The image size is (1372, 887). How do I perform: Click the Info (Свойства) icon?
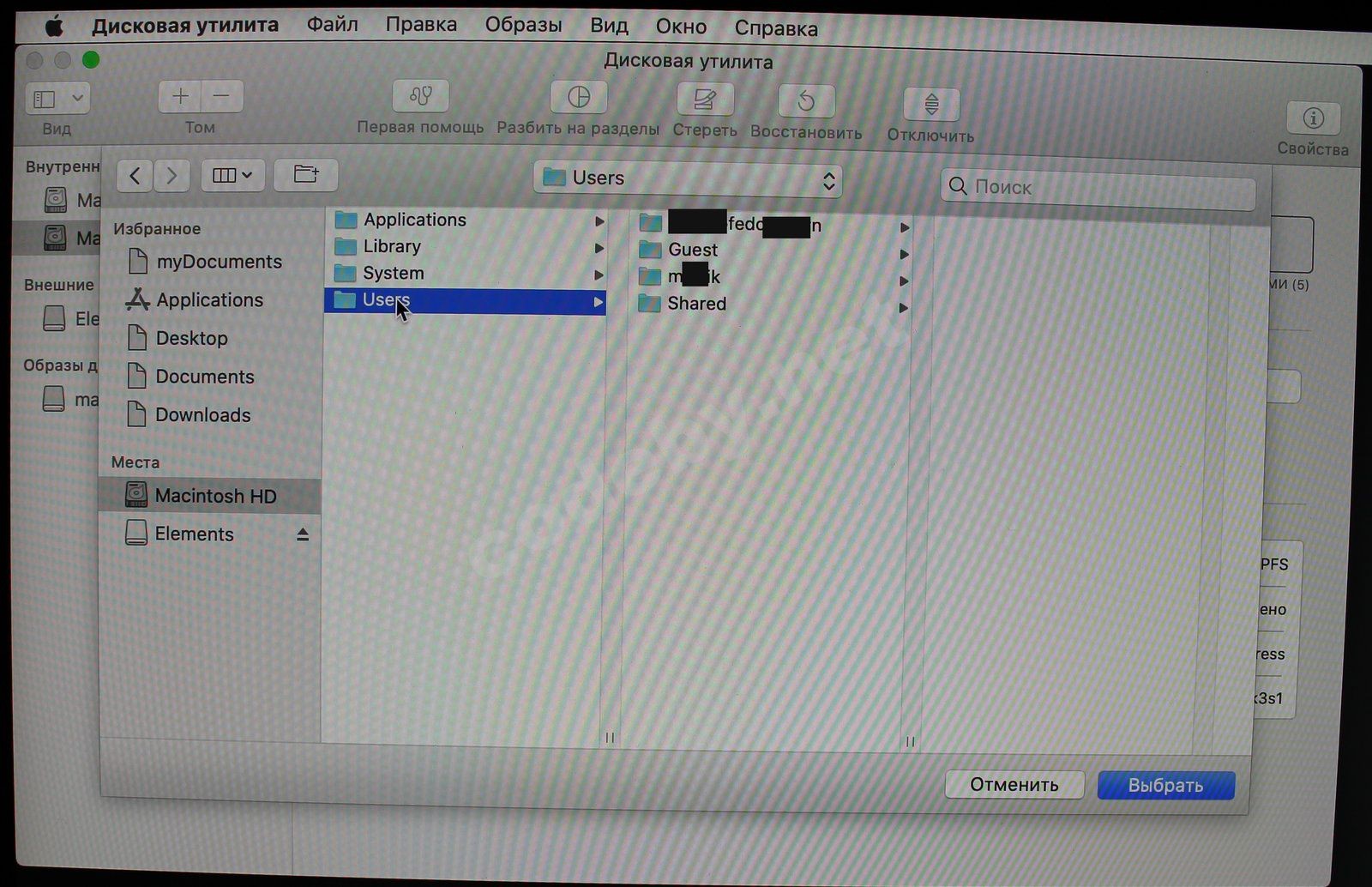pyautogui.click(x=1314, y=118)
